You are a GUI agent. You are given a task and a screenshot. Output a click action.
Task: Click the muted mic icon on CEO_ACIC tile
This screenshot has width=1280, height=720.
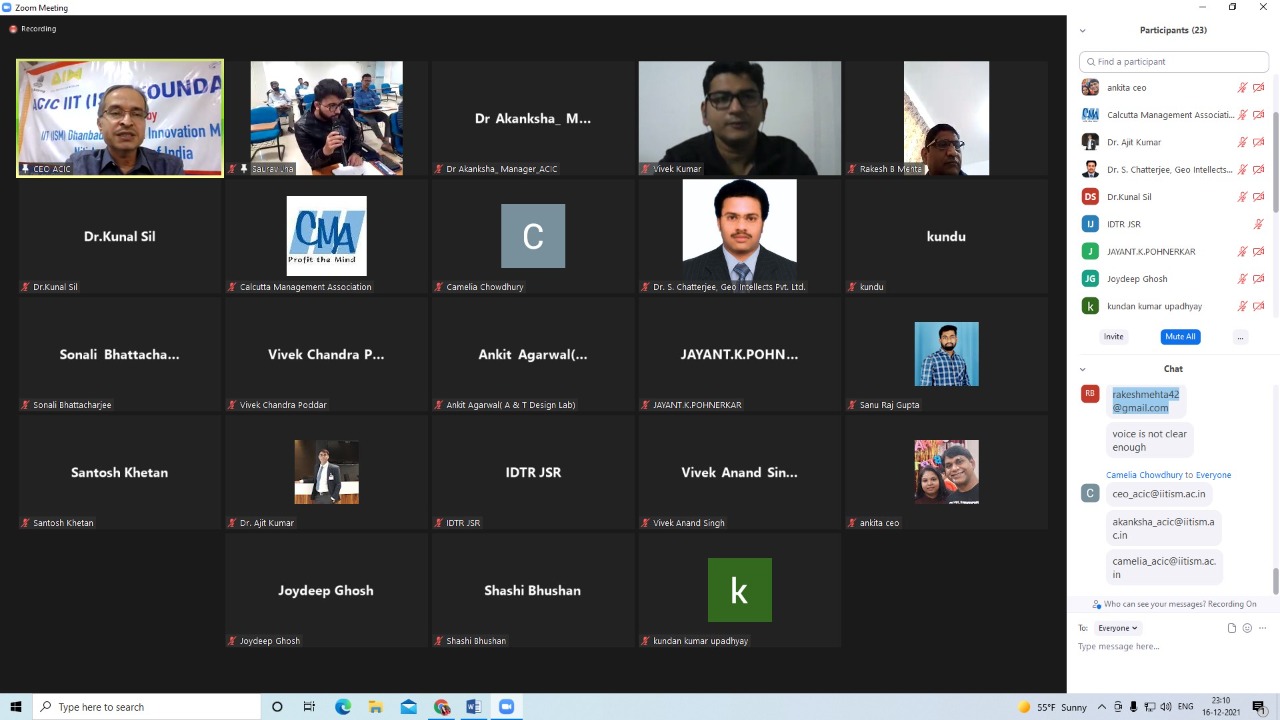coord(25,168)
